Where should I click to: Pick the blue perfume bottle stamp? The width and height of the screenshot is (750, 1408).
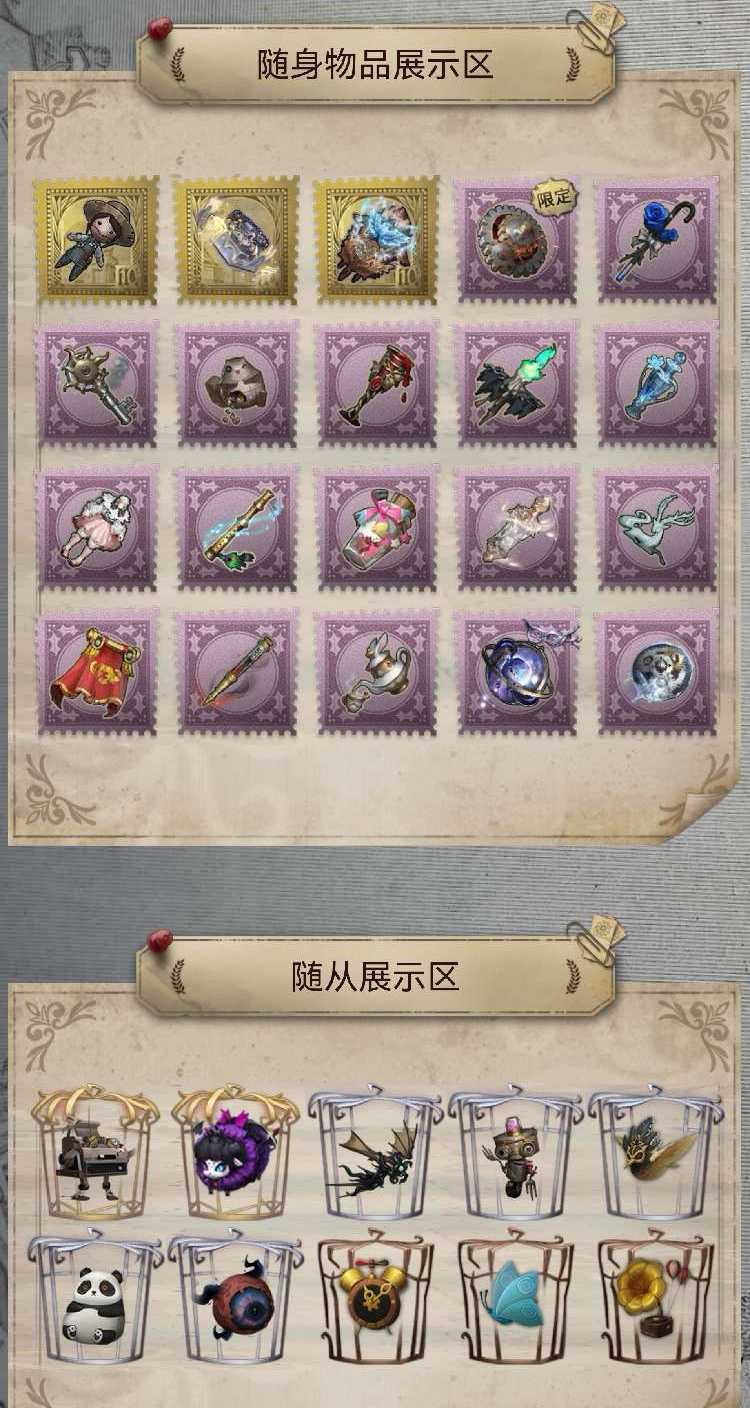(656, 383)
